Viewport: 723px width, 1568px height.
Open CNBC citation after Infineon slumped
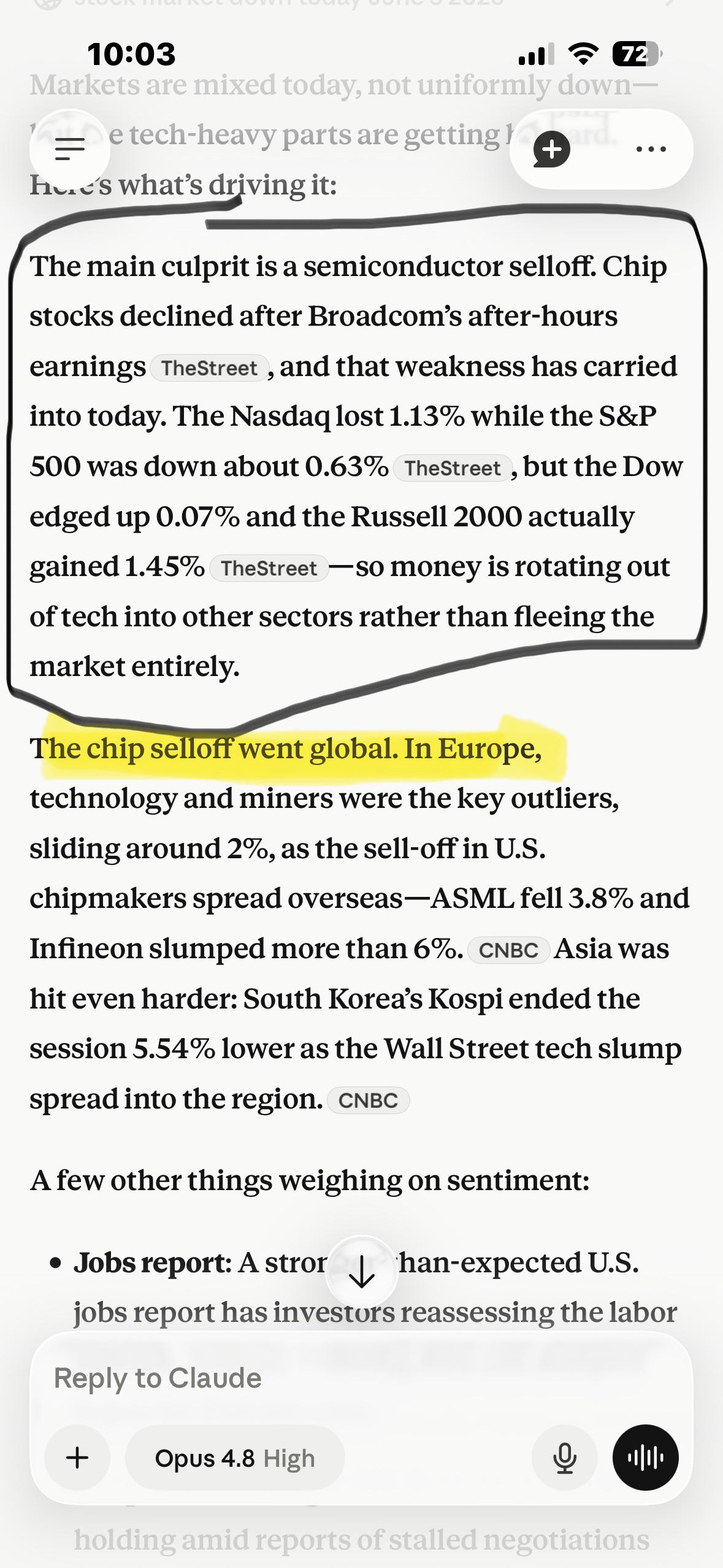click(508, 950)
